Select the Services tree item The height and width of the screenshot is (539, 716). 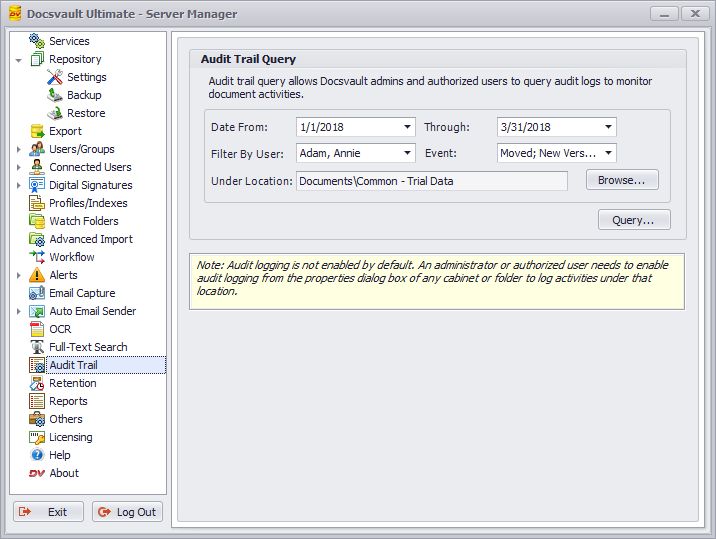[69, 41]
